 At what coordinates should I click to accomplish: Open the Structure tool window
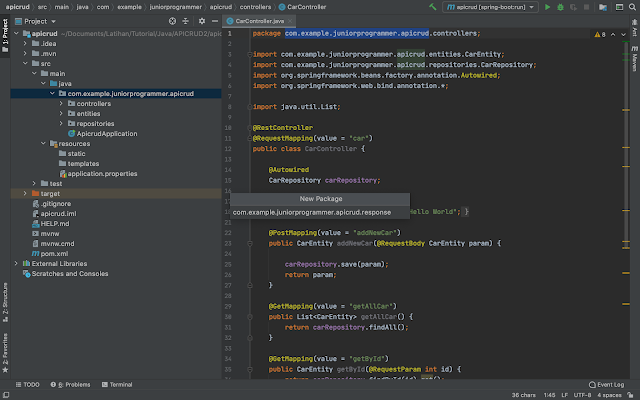pos(5,302)
